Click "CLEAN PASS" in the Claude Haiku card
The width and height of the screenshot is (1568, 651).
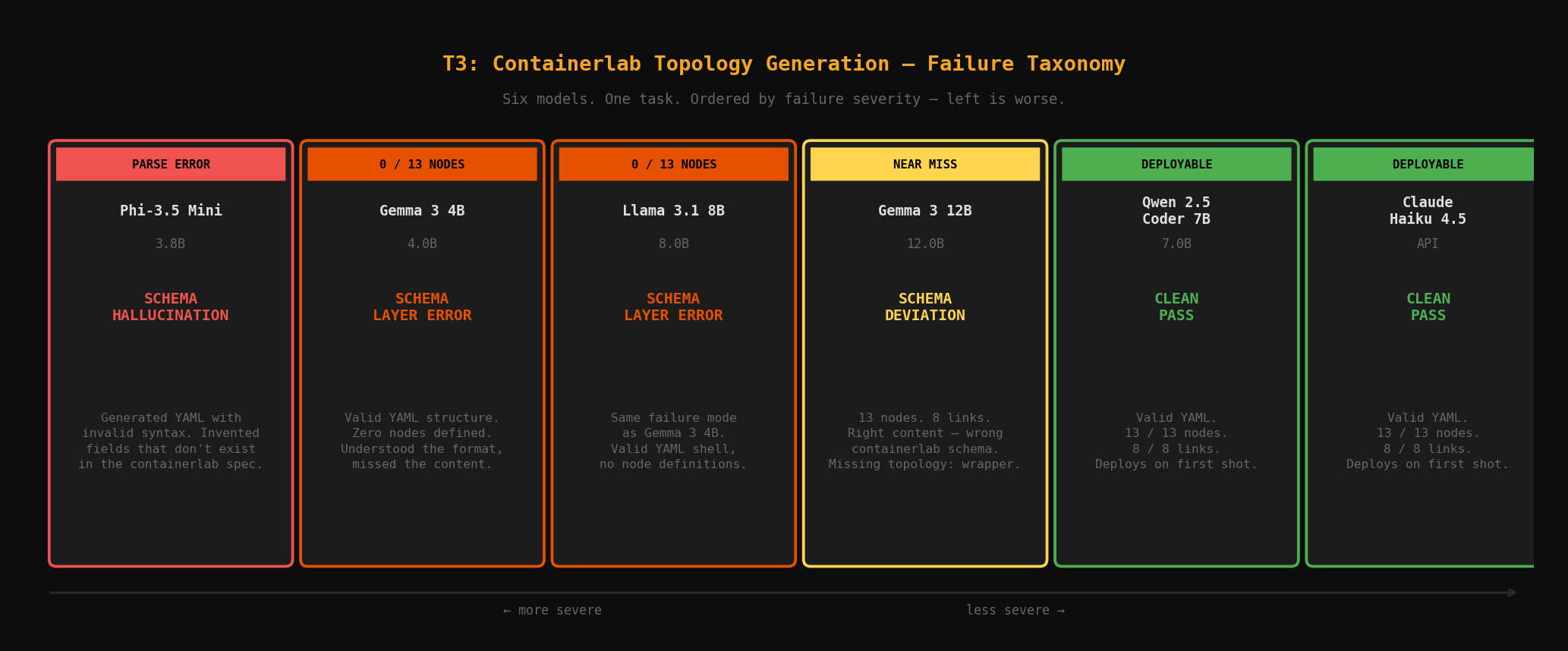point(1428,307)
